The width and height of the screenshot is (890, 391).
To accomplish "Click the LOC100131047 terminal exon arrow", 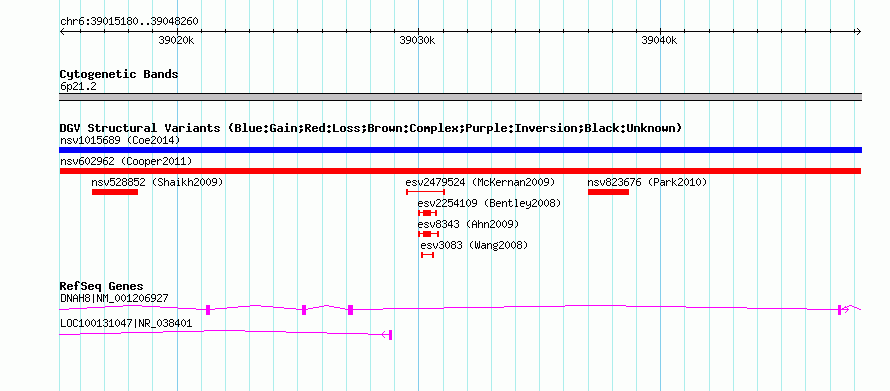I will pyautogui.click(x=388, y=335).
